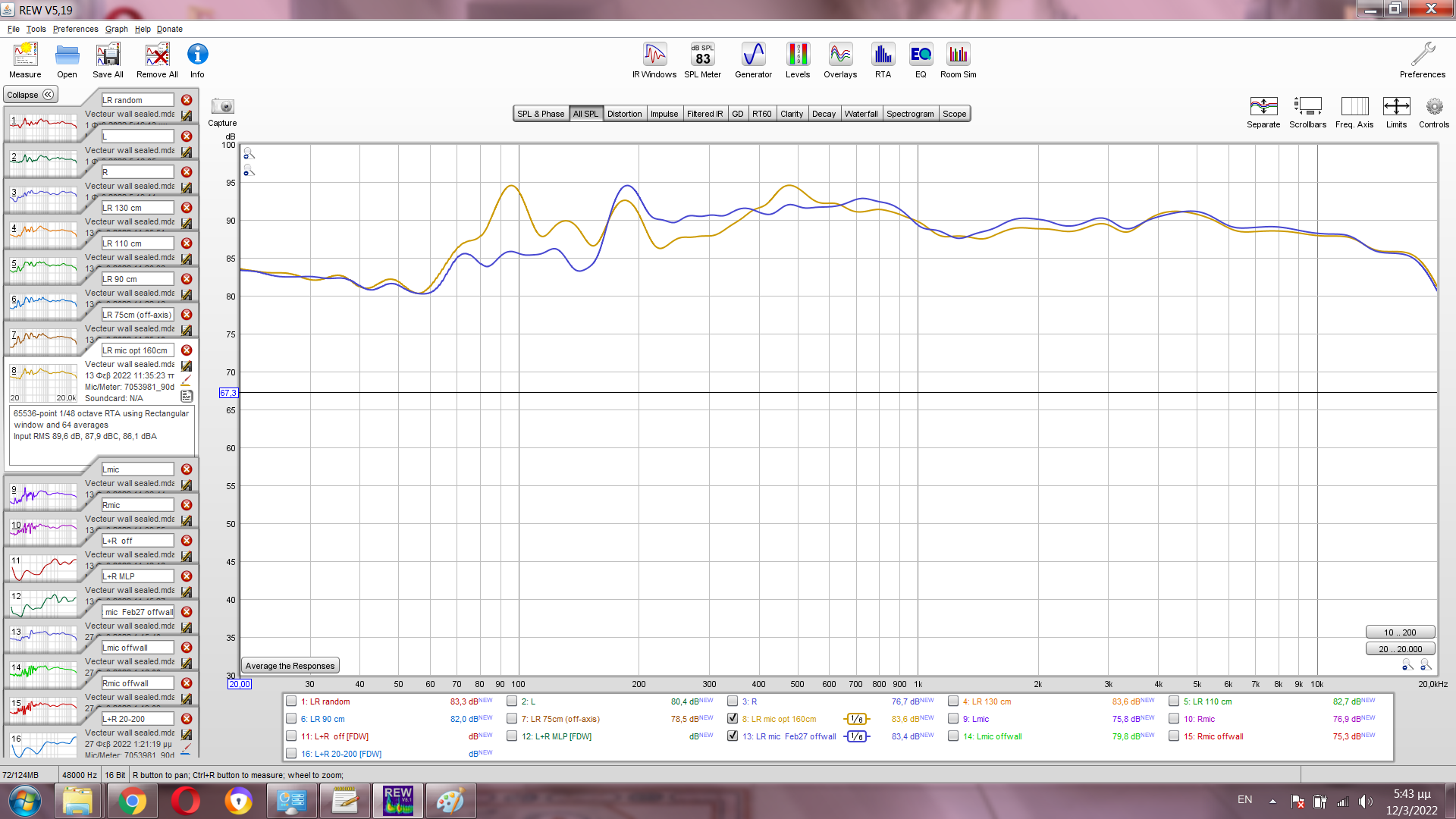The height and width of the screenshot is (819, 1456).
Task: Set frequency range to 20 .. 20.000
Action: point(1400,649)
